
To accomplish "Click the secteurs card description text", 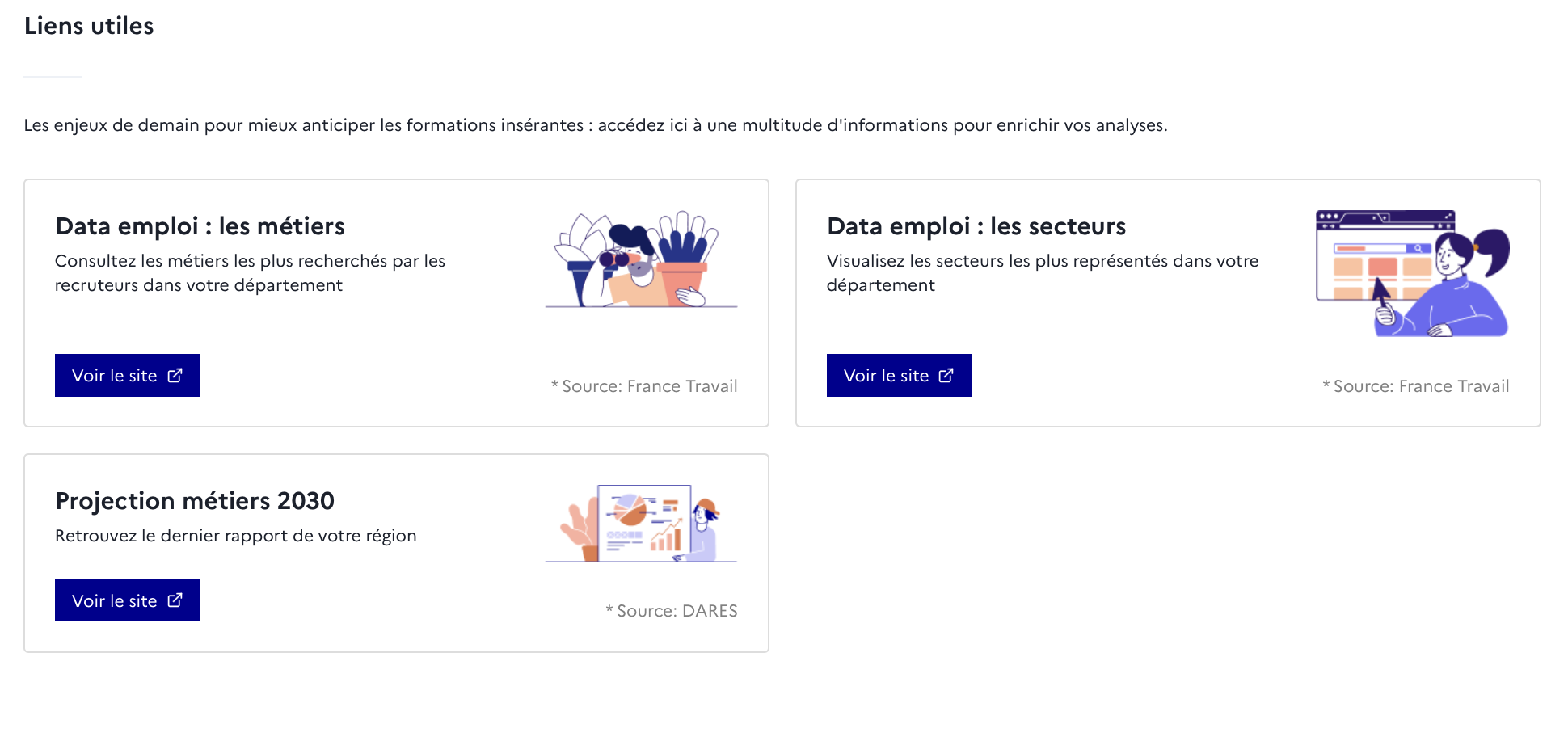I will [x=1043, y=273].
